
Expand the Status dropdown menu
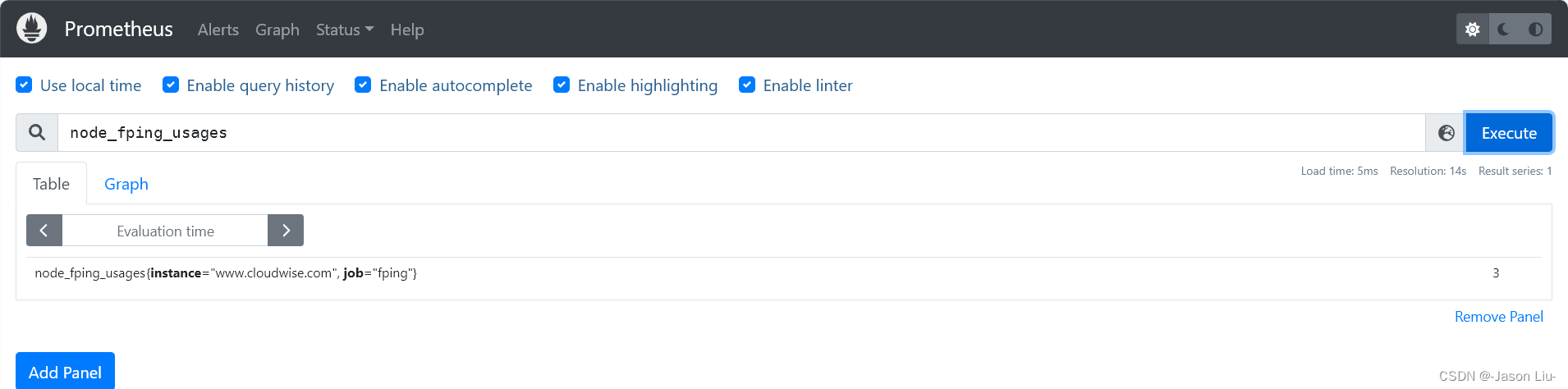tap(344, 30)
